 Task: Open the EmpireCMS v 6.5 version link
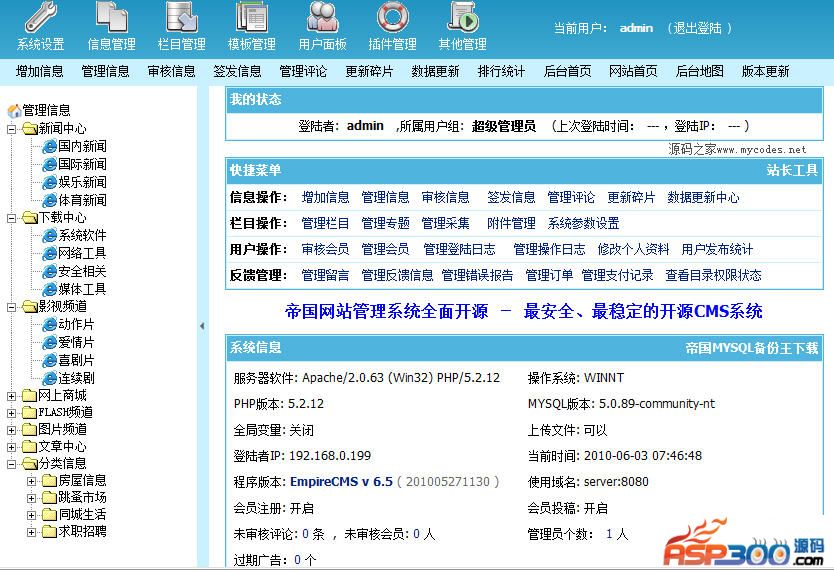point(341,482)
